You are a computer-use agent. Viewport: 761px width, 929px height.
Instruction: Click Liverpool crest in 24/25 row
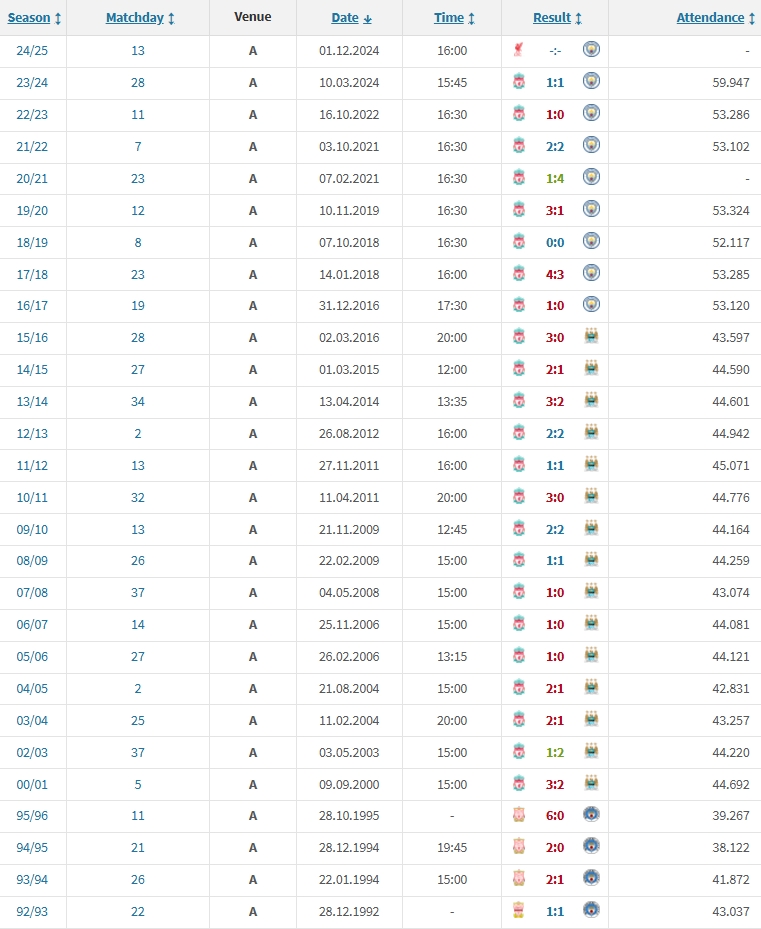(x=518, y=50)
